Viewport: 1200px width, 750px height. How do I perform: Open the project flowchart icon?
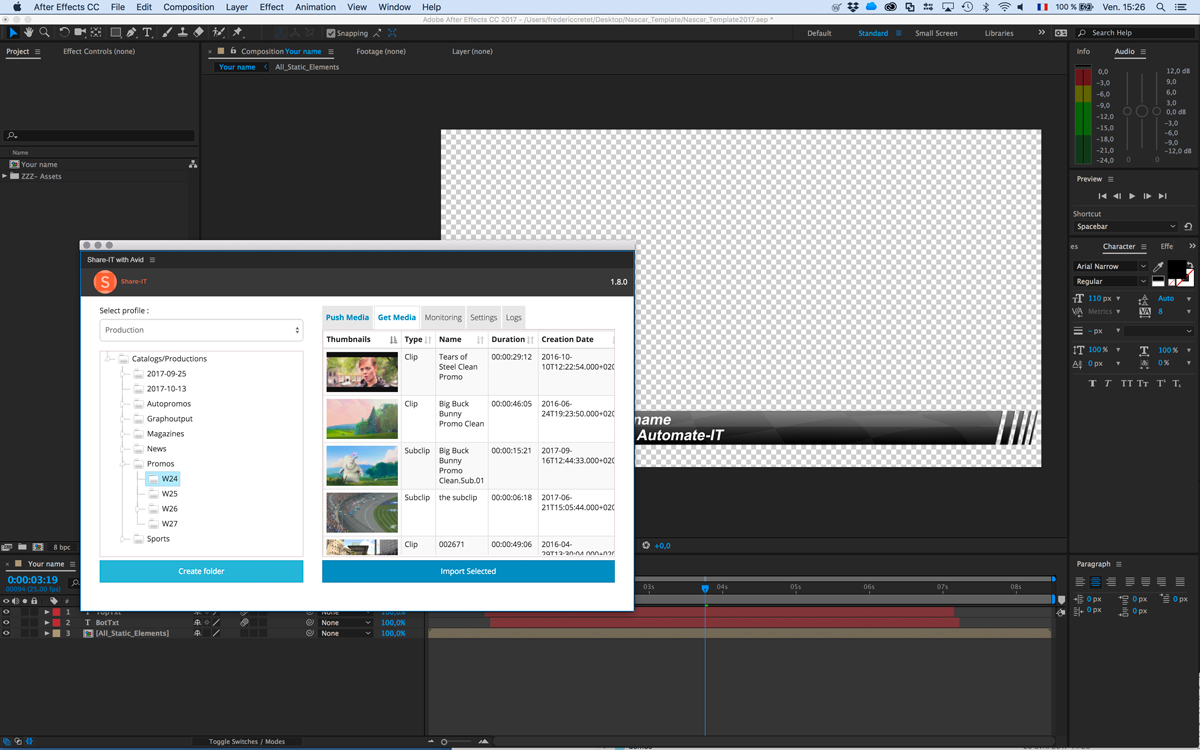coord(192,164)
